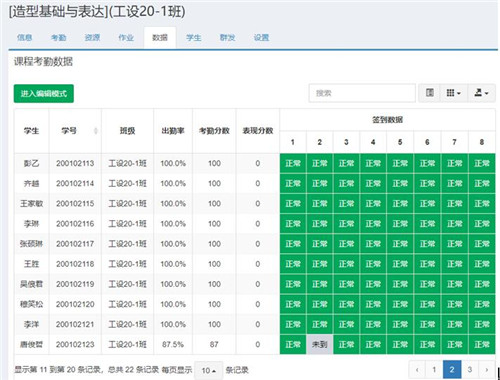Viewport: 500px width, 380px height.
Task: Click 考勤分数 column header
Action: (214, 131)
